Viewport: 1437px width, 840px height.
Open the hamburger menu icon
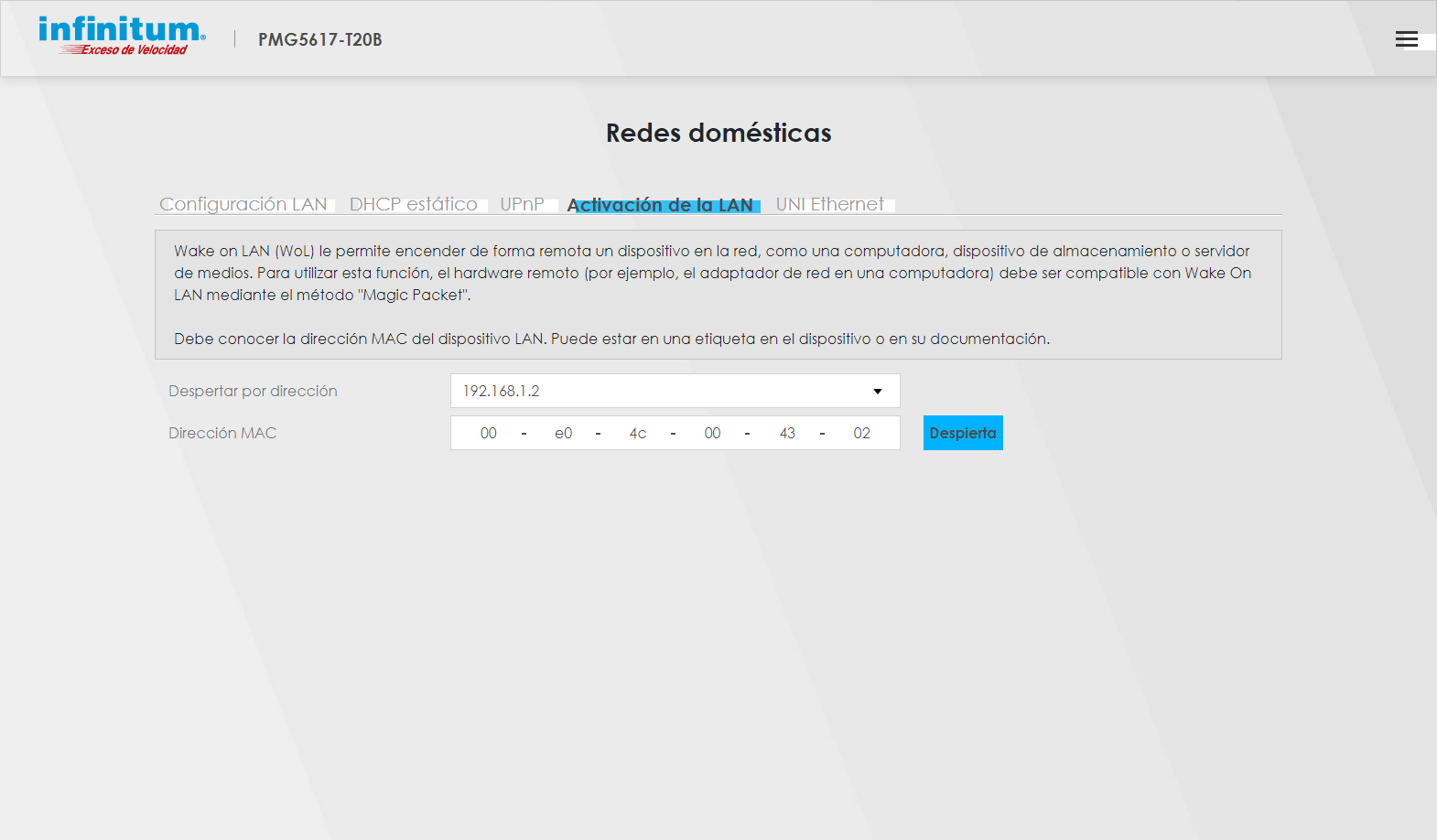pyautogui.click(x=1406, y=39)
